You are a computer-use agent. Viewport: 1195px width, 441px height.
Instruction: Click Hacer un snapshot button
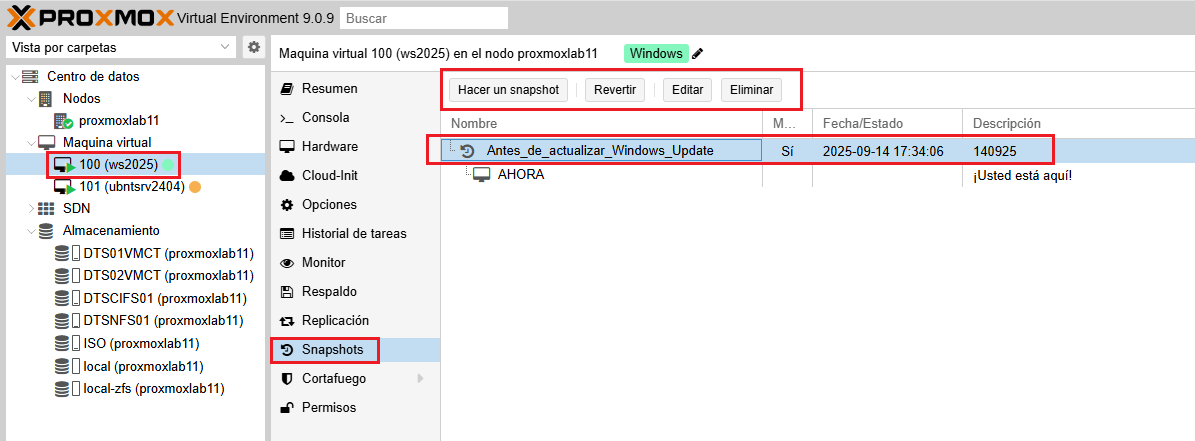(508, 90)
